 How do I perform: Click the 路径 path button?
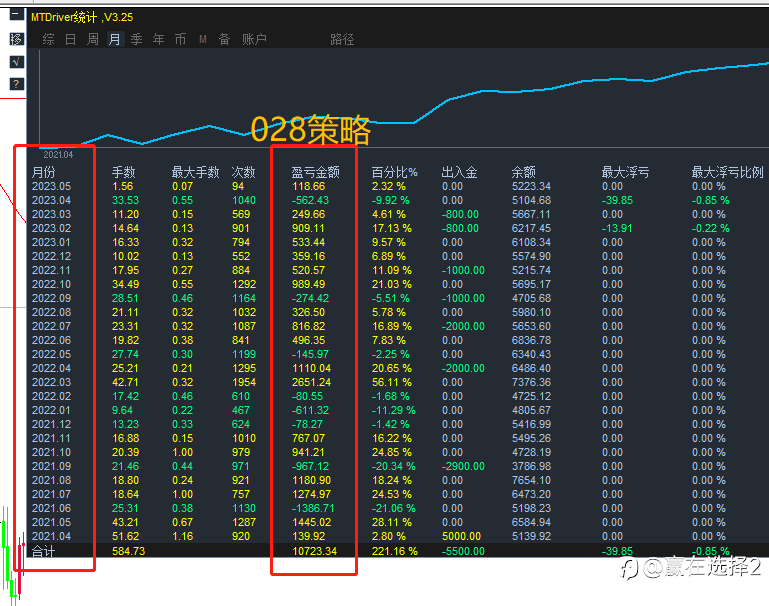click(342, 39)
